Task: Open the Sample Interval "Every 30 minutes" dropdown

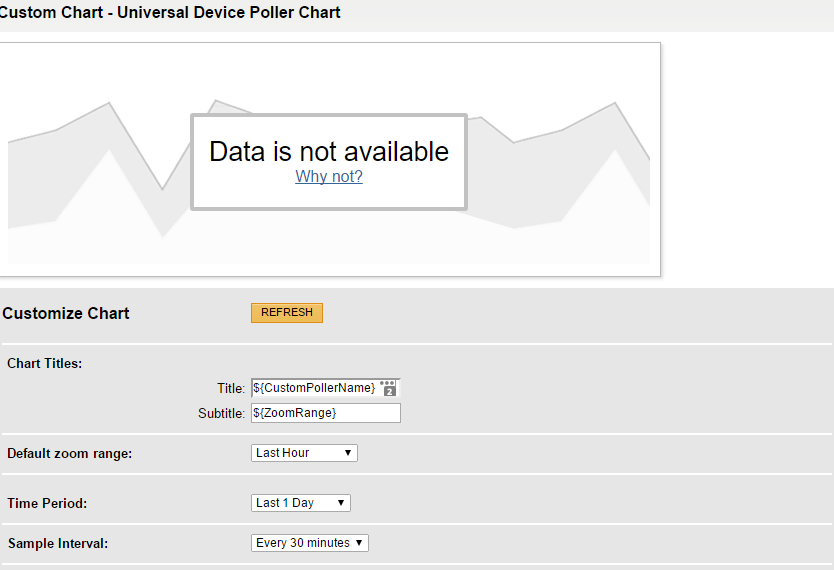Action: [310, 543]
